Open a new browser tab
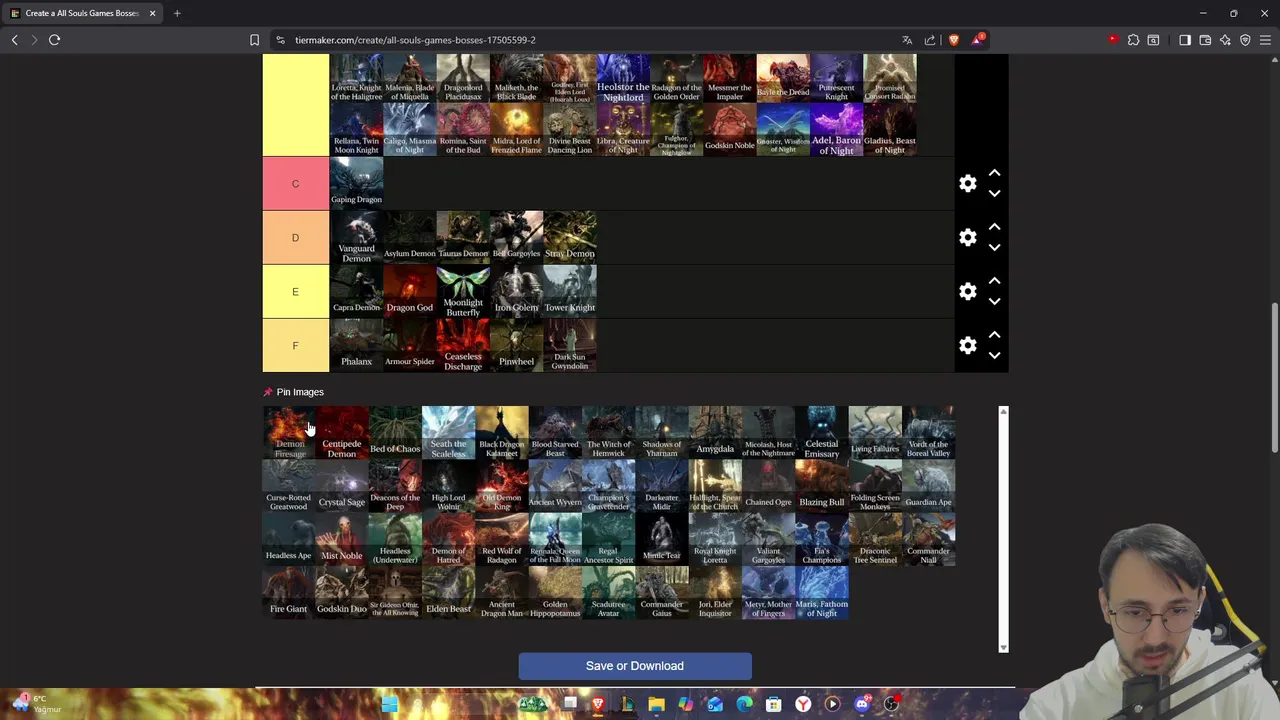This screenshot has width=1280, height=720. tap(177, 13)
